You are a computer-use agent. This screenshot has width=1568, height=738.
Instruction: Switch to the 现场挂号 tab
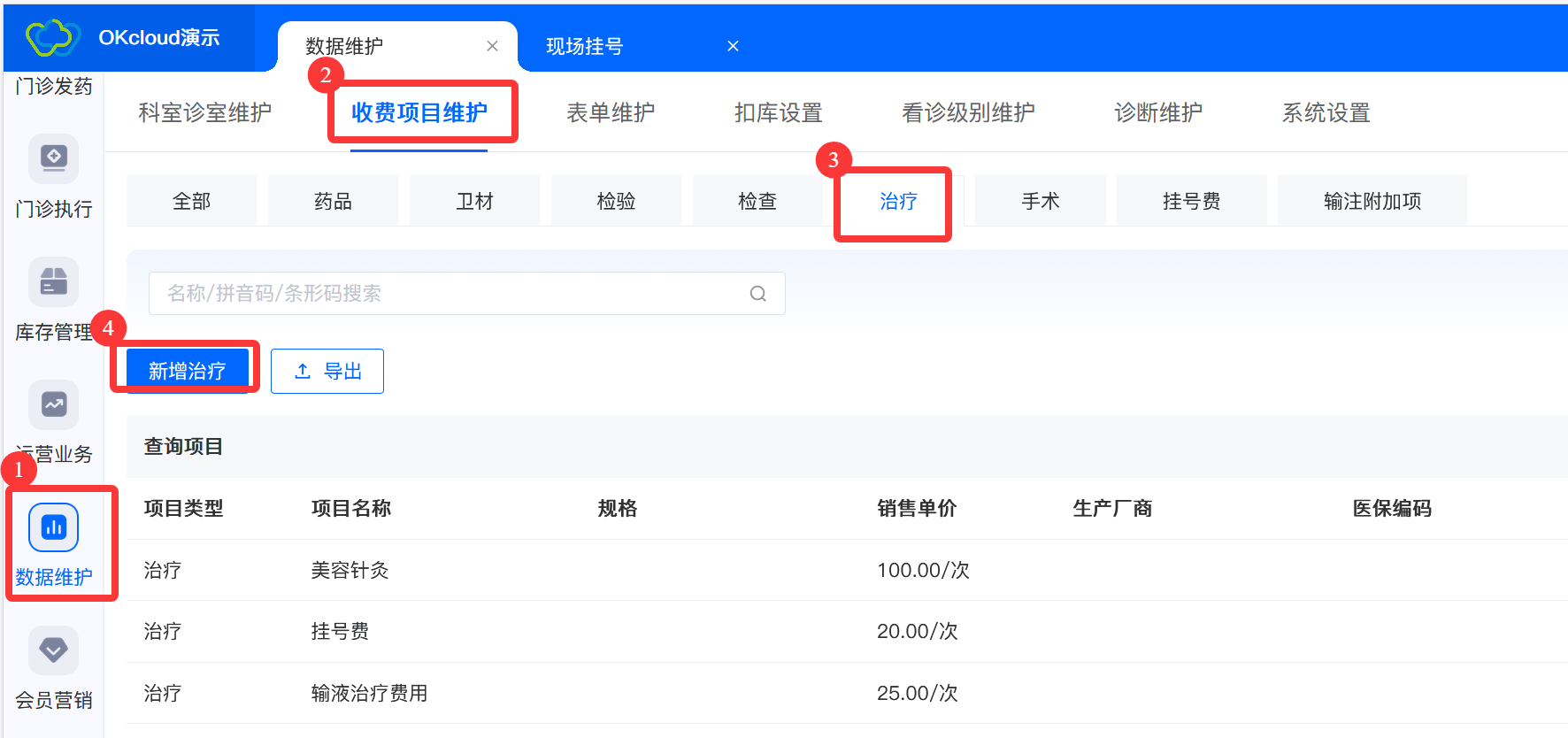[x=584, y=46]
